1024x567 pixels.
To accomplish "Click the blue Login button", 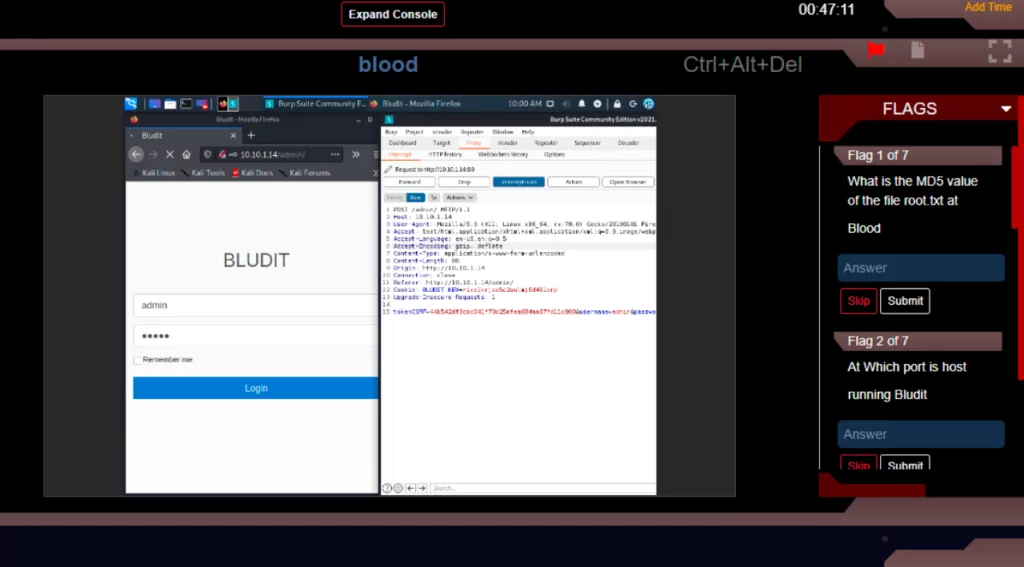I will pyautogui.click(x=255, y=388).
